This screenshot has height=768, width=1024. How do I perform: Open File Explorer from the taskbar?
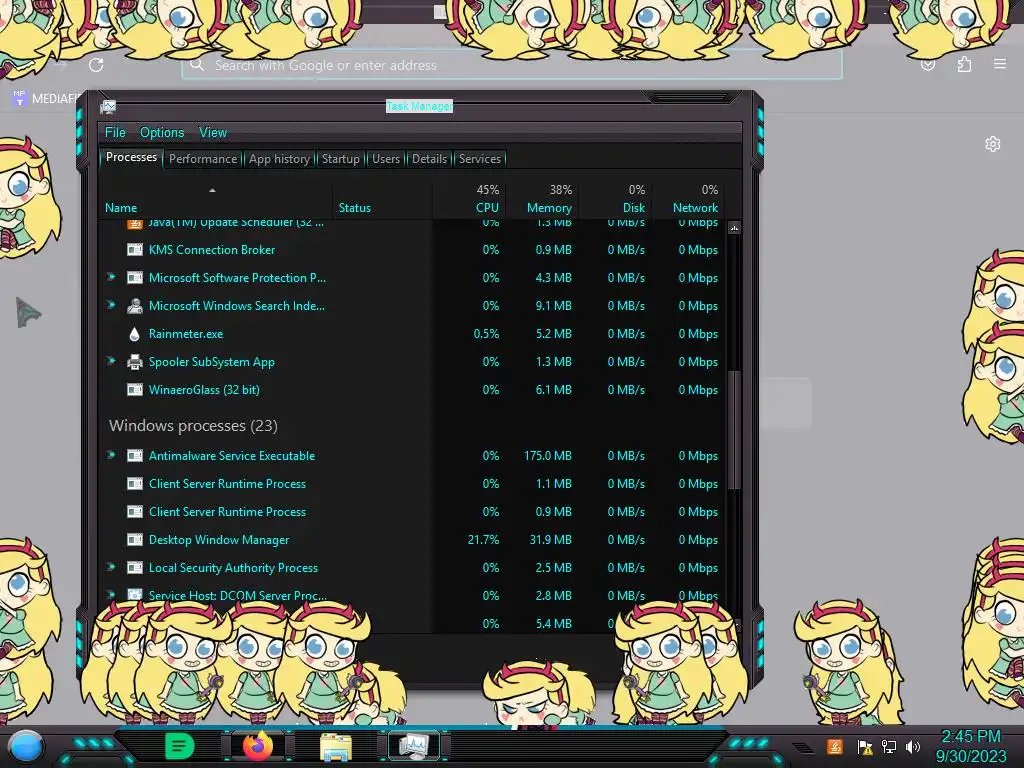pyautogui.click(x=336, y=747)
